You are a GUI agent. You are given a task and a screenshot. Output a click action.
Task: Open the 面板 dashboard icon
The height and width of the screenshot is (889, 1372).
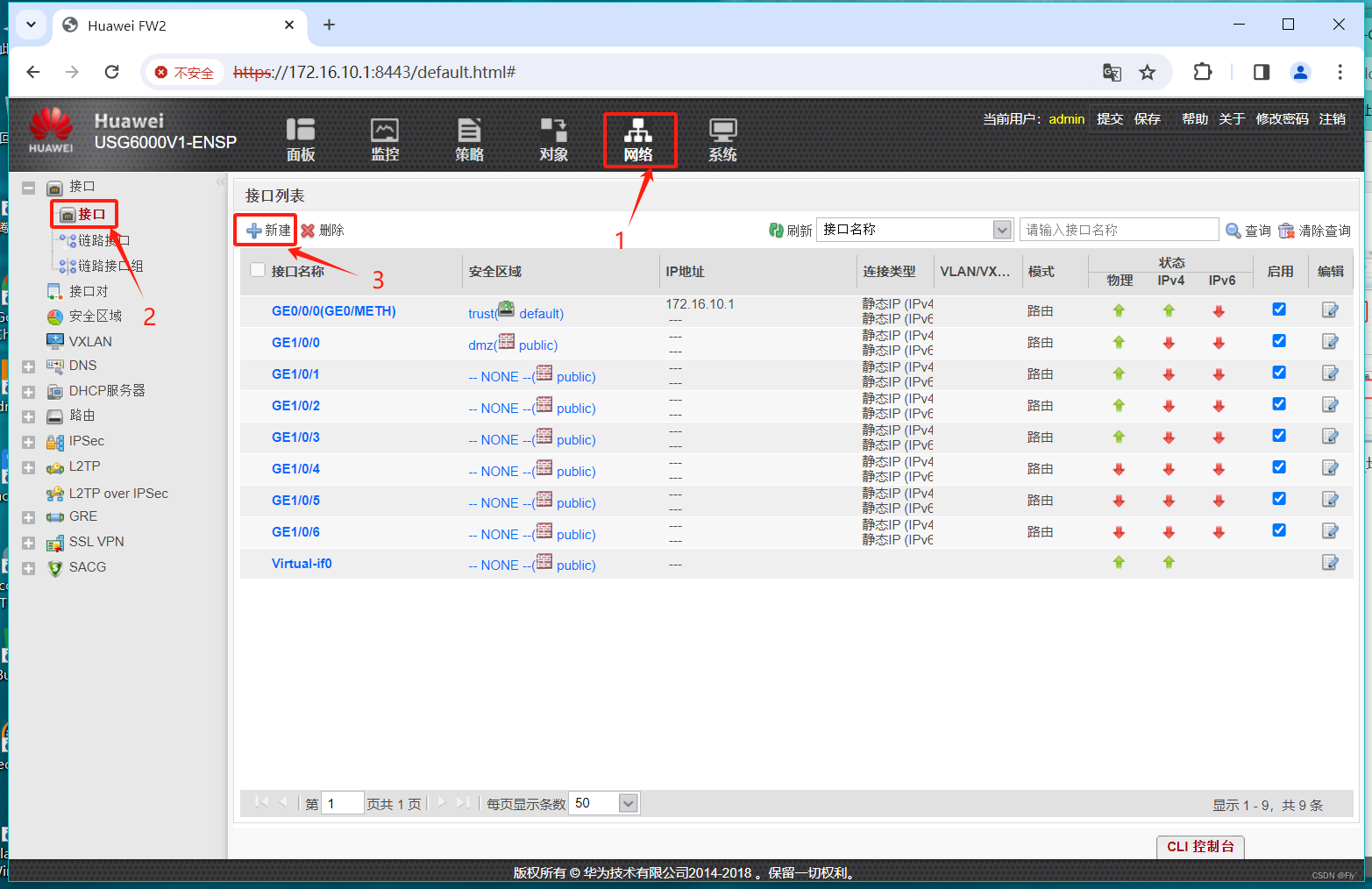click(x=301, y=139)
